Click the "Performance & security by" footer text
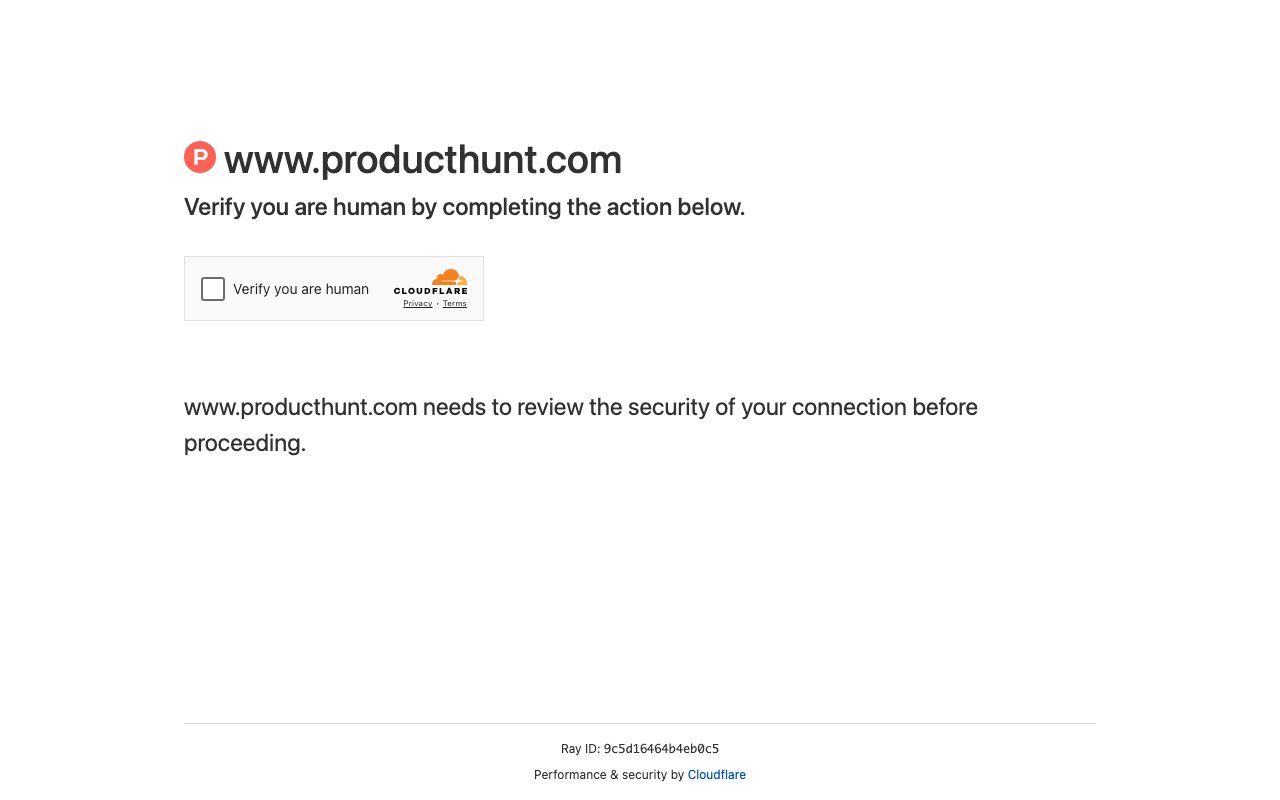1280x800 pixels. 610,774
